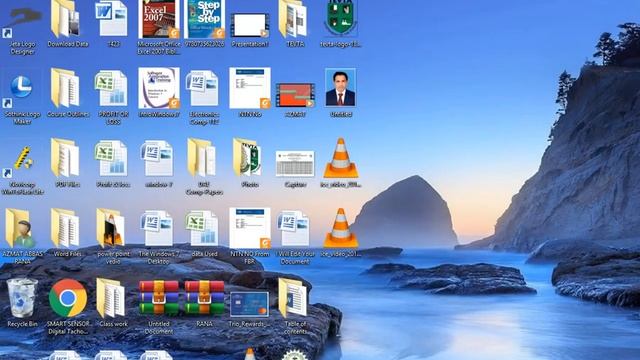Open I Will Edit Your Document file

[295, 237]
